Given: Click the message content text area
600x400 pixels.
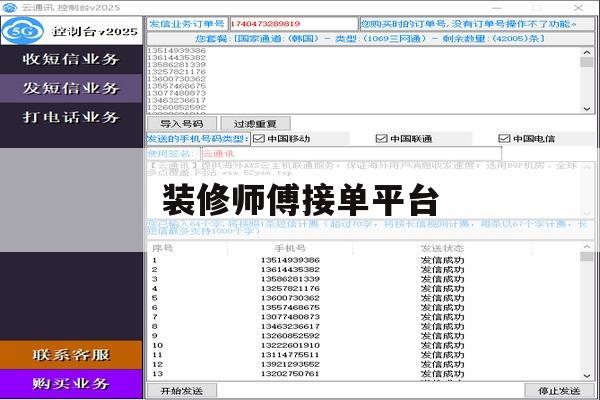Looking at the screenshot, I should coord(364,190).
